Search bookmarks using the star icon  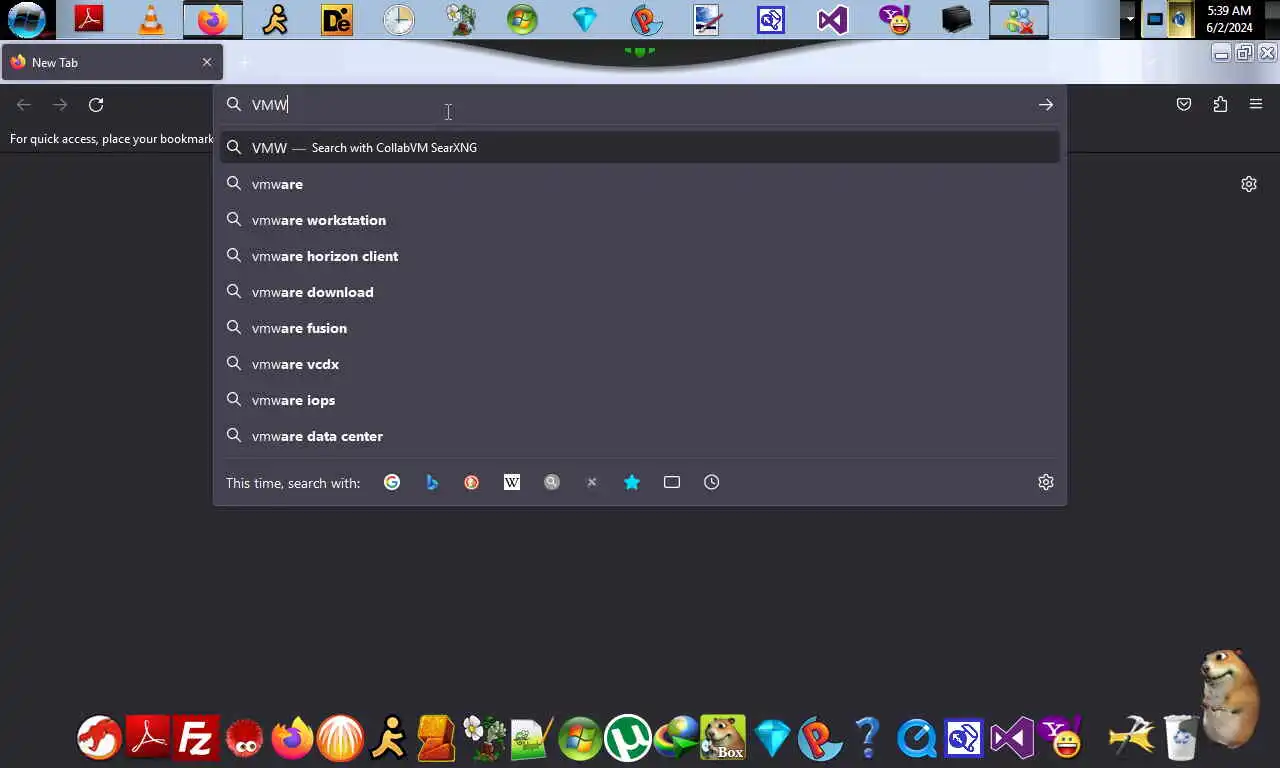pyautogui.click(x=632, y=482)
